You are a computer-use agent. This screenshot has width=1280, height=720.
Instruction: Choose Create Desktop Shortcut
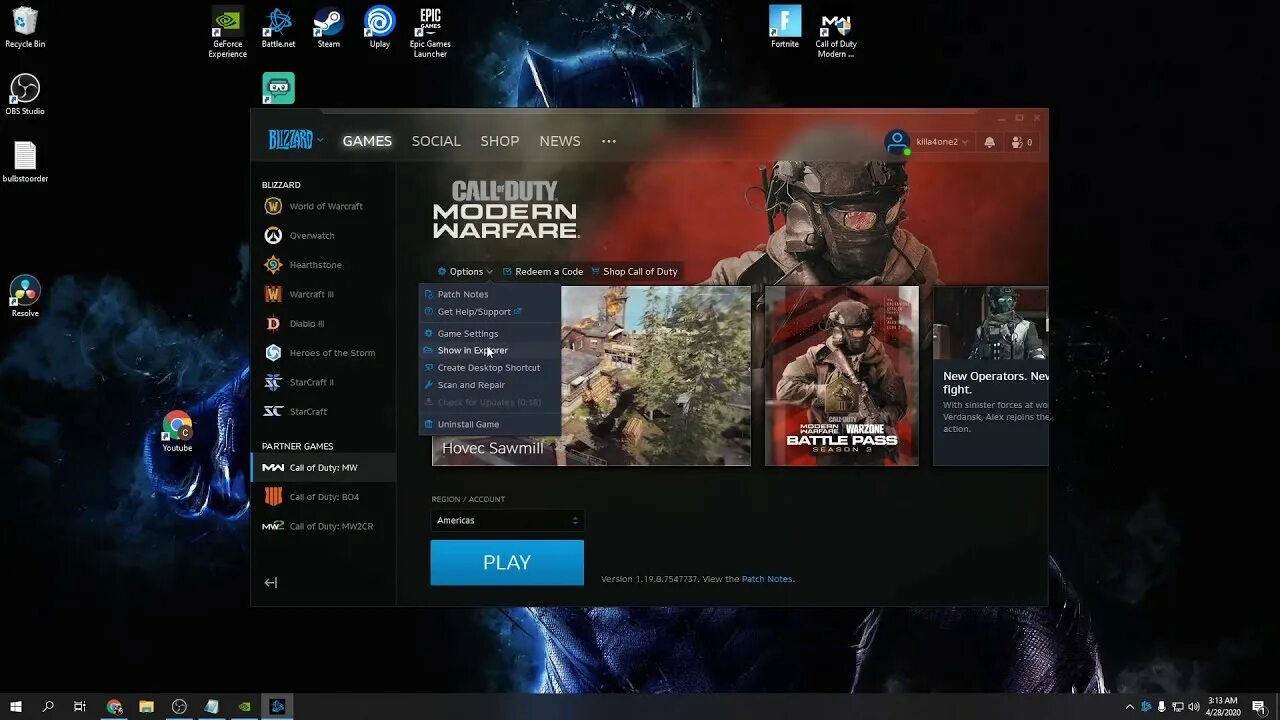click(490, 368)
